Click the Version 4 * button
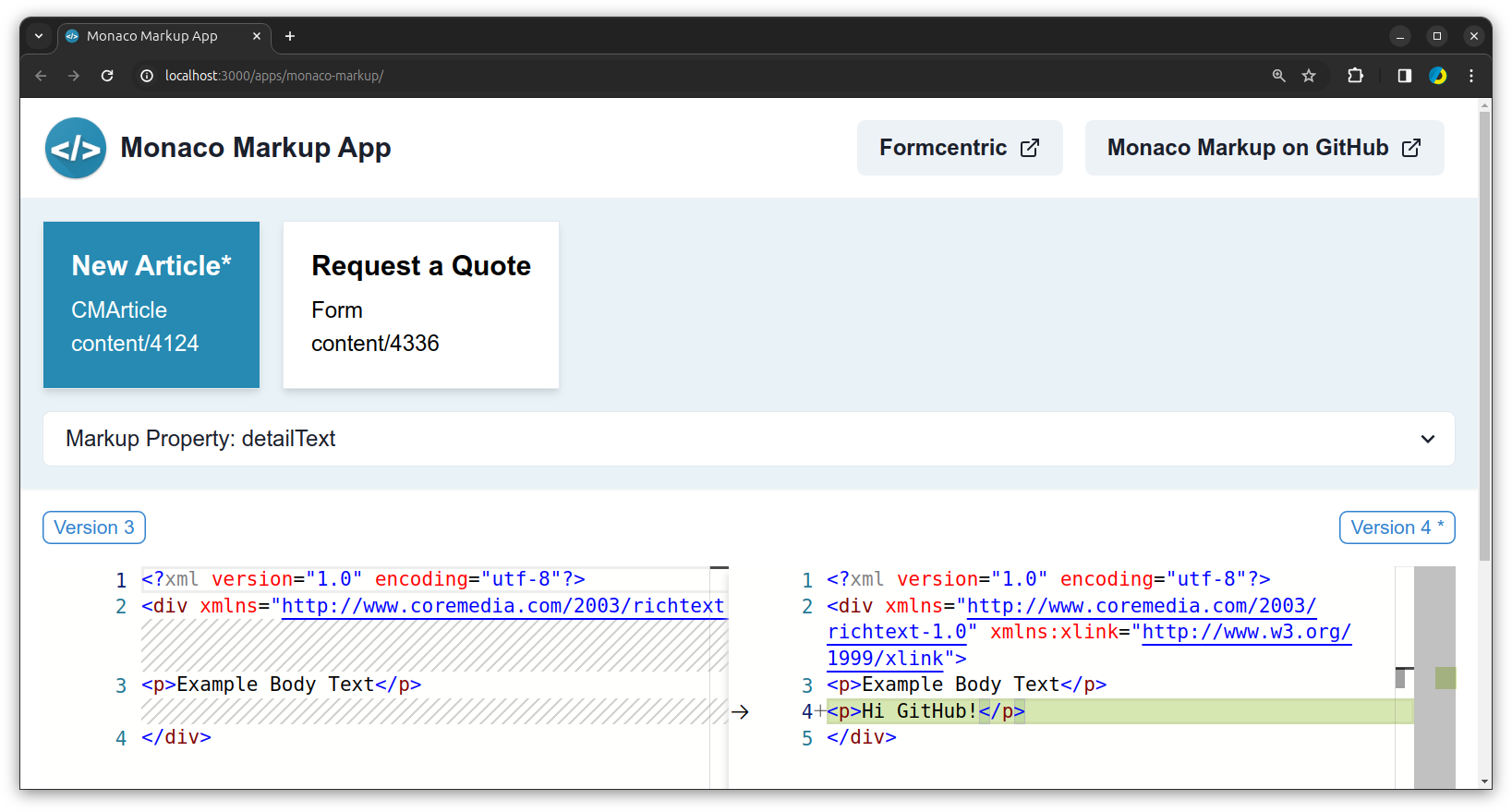The height and width of the screenshot is (812, 1512). (x=1397, y=527)
